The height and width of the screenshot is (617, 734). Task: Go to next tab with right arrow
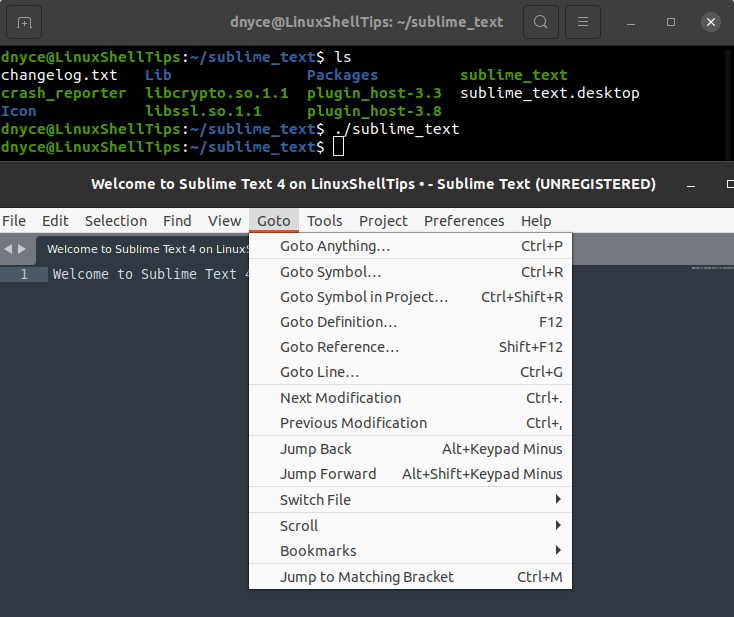pyautogui.click(x=22, y=249)
